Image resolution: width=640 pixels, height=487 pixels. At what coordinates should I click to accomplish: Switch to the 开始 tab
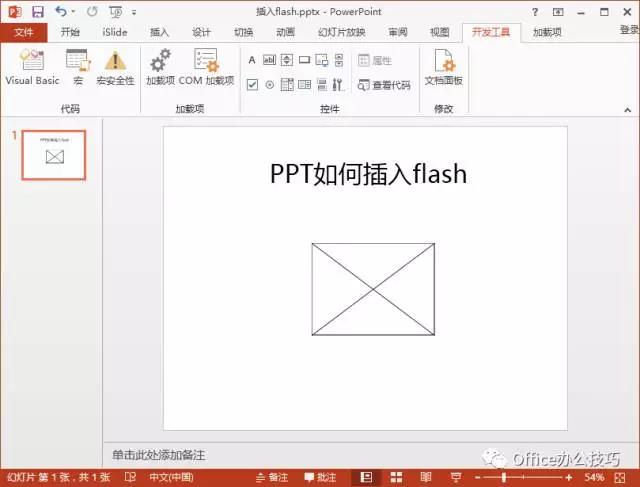click(70, 32)
